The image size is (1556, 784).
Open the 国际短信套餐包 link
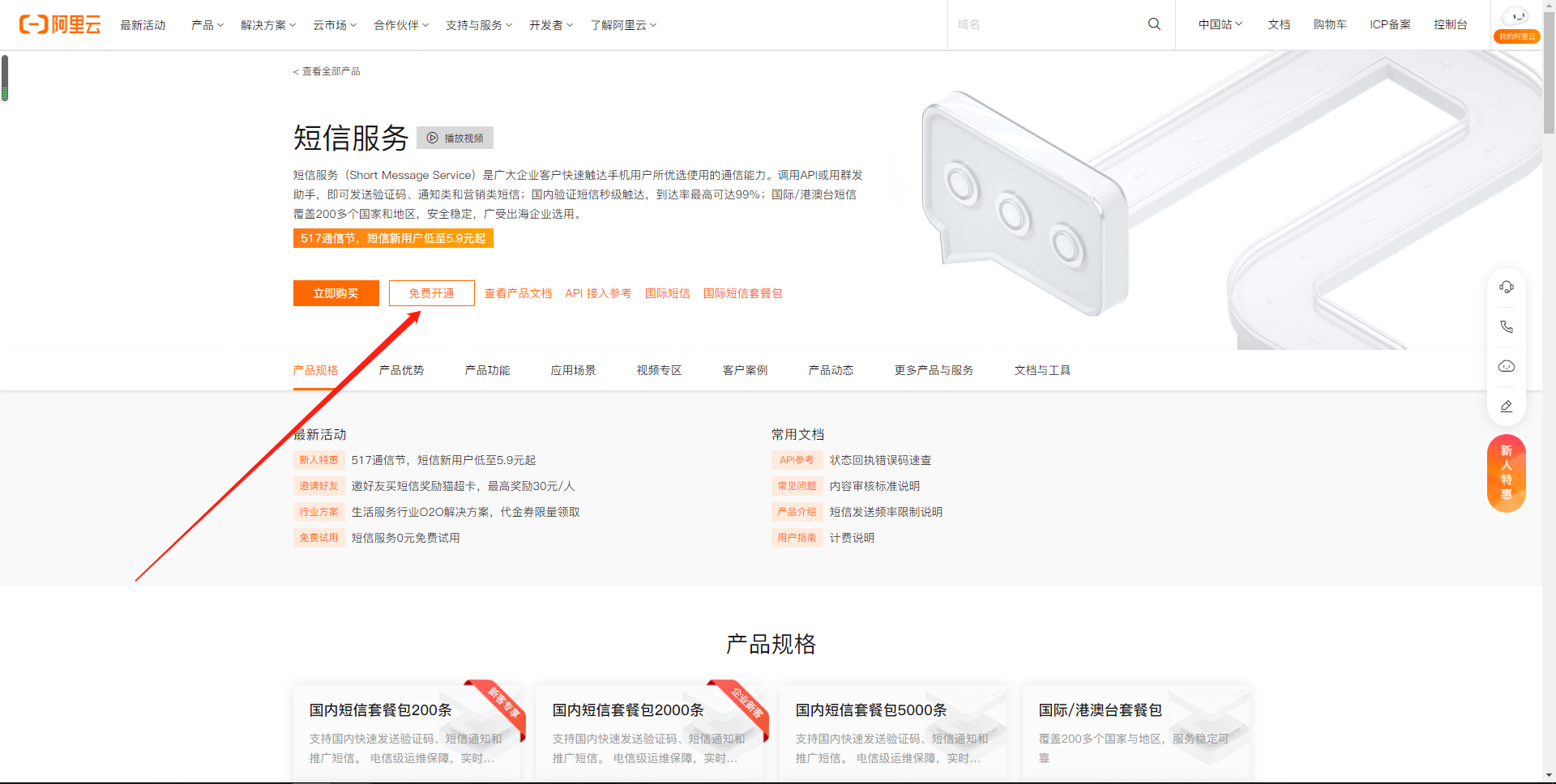742,293
